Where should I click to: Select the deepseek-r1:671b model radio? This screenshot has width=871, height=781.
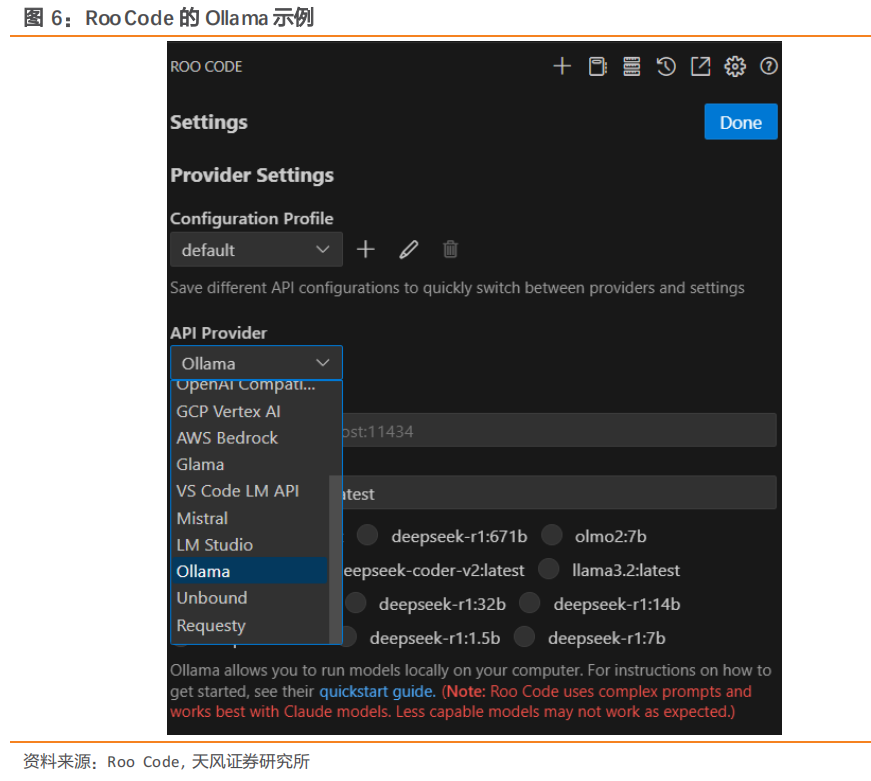click(367, 535)
